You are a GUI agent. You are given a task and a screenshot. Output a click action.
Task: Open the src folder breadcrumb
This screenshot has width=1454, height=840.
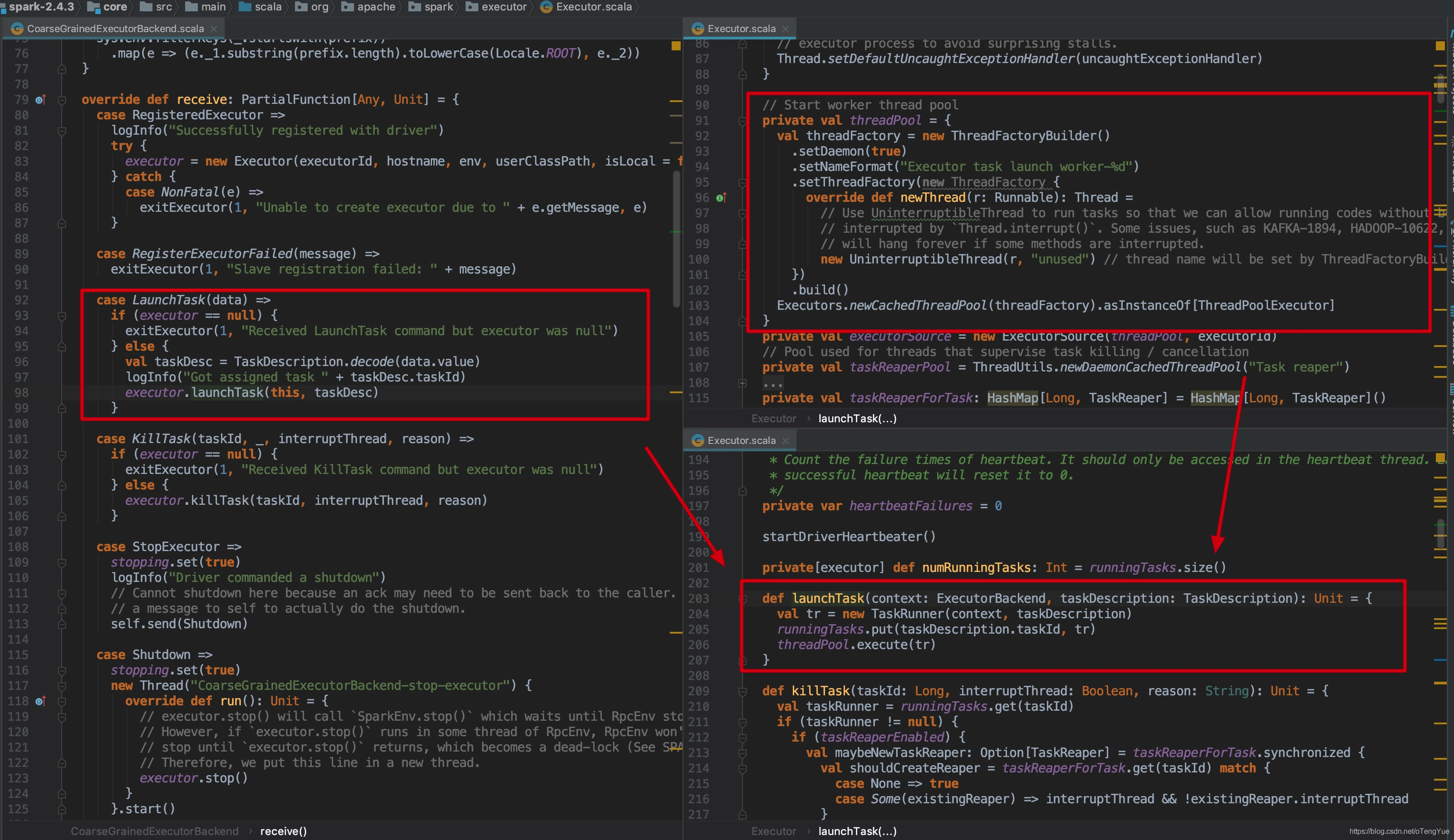[x=157, y=7]
